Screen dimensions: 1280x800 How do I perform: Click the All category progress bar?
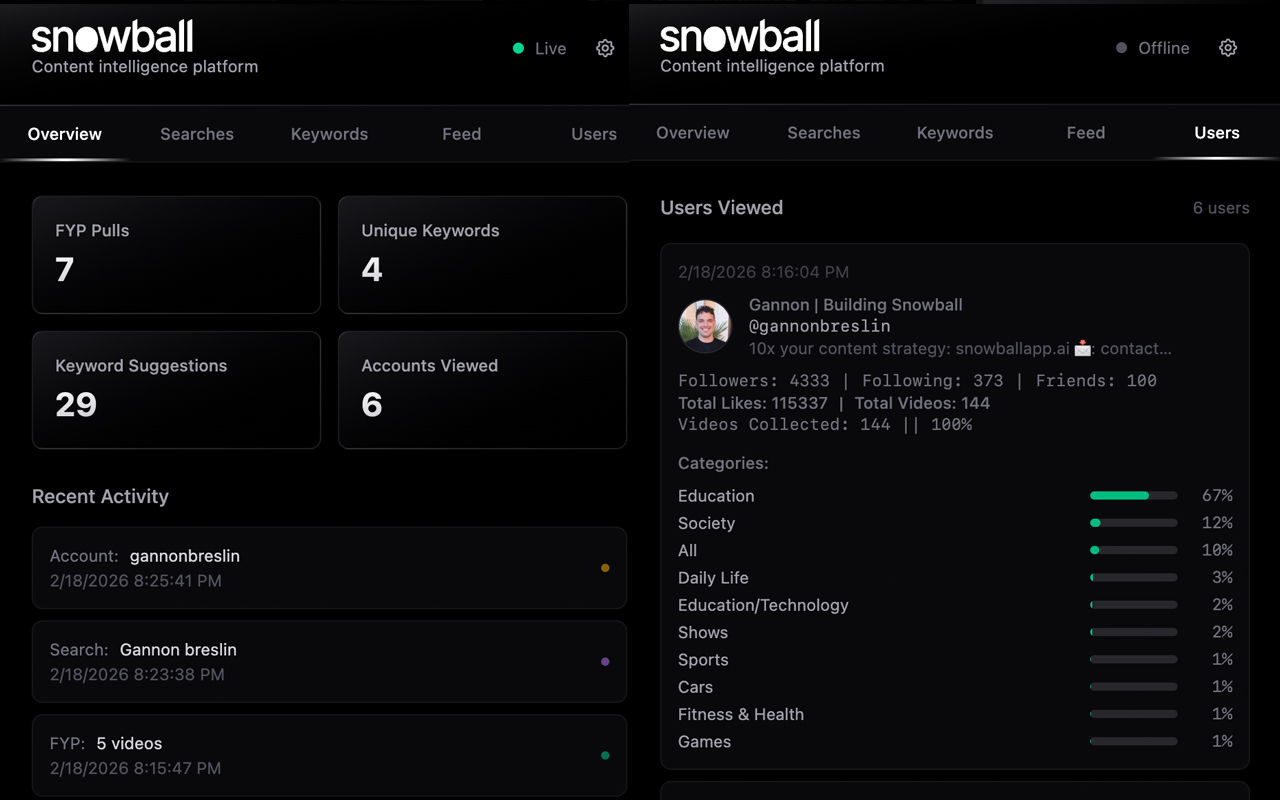point(1133,550)
